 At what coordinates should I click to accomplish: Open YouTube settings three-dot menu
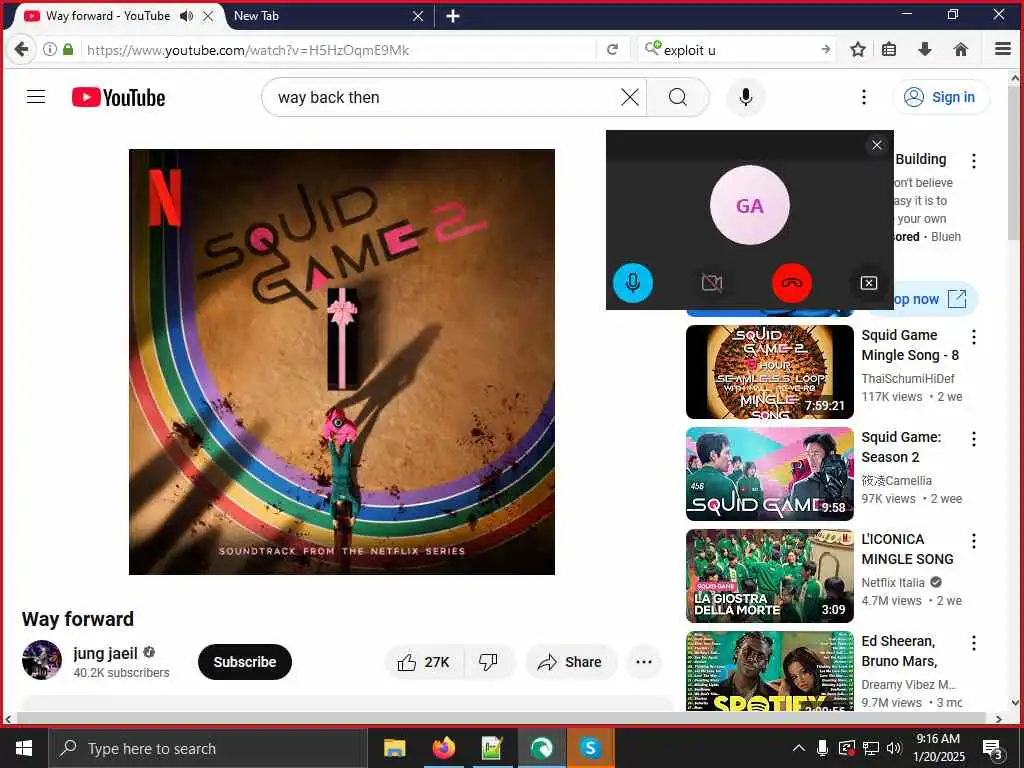point(863,97)
